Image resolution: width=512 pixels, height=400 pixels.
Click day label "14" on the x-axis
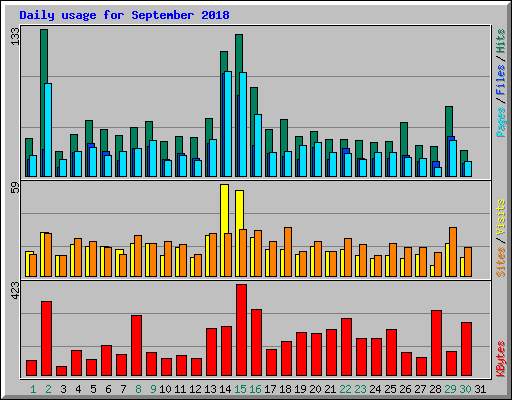tap(225, 389)
